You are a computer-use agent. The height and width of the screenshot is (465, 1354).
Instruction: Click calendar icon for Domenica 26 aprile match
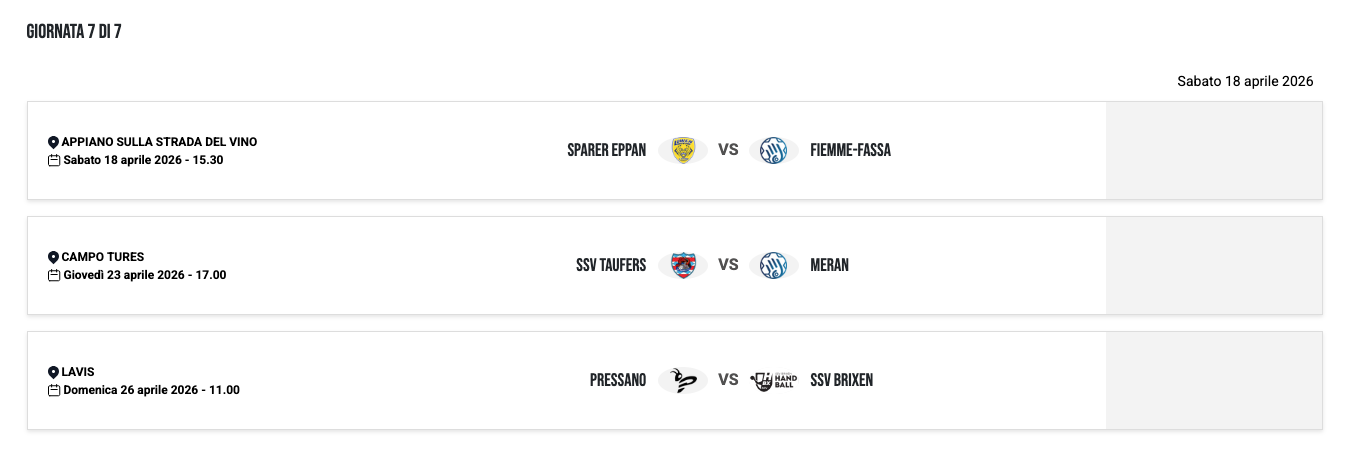point(54,390)
